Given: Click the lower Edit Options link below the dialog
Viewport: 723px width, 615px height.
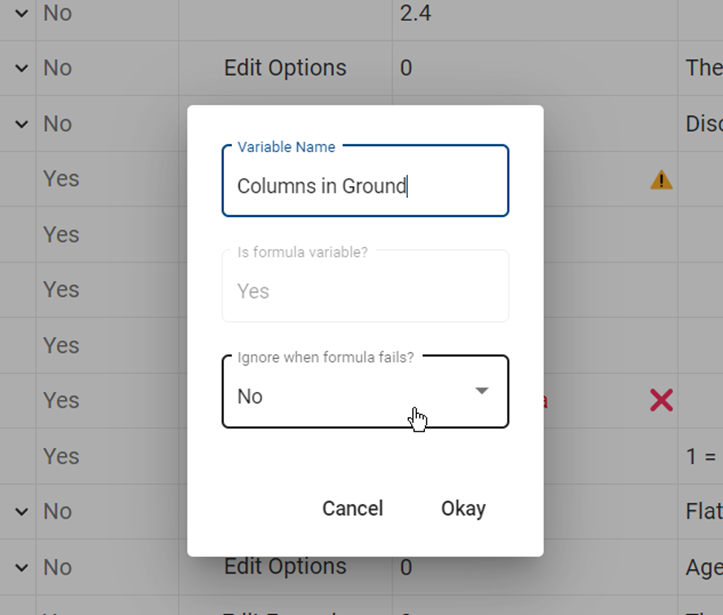Looking at the screenshot, I should click(285, 566).
